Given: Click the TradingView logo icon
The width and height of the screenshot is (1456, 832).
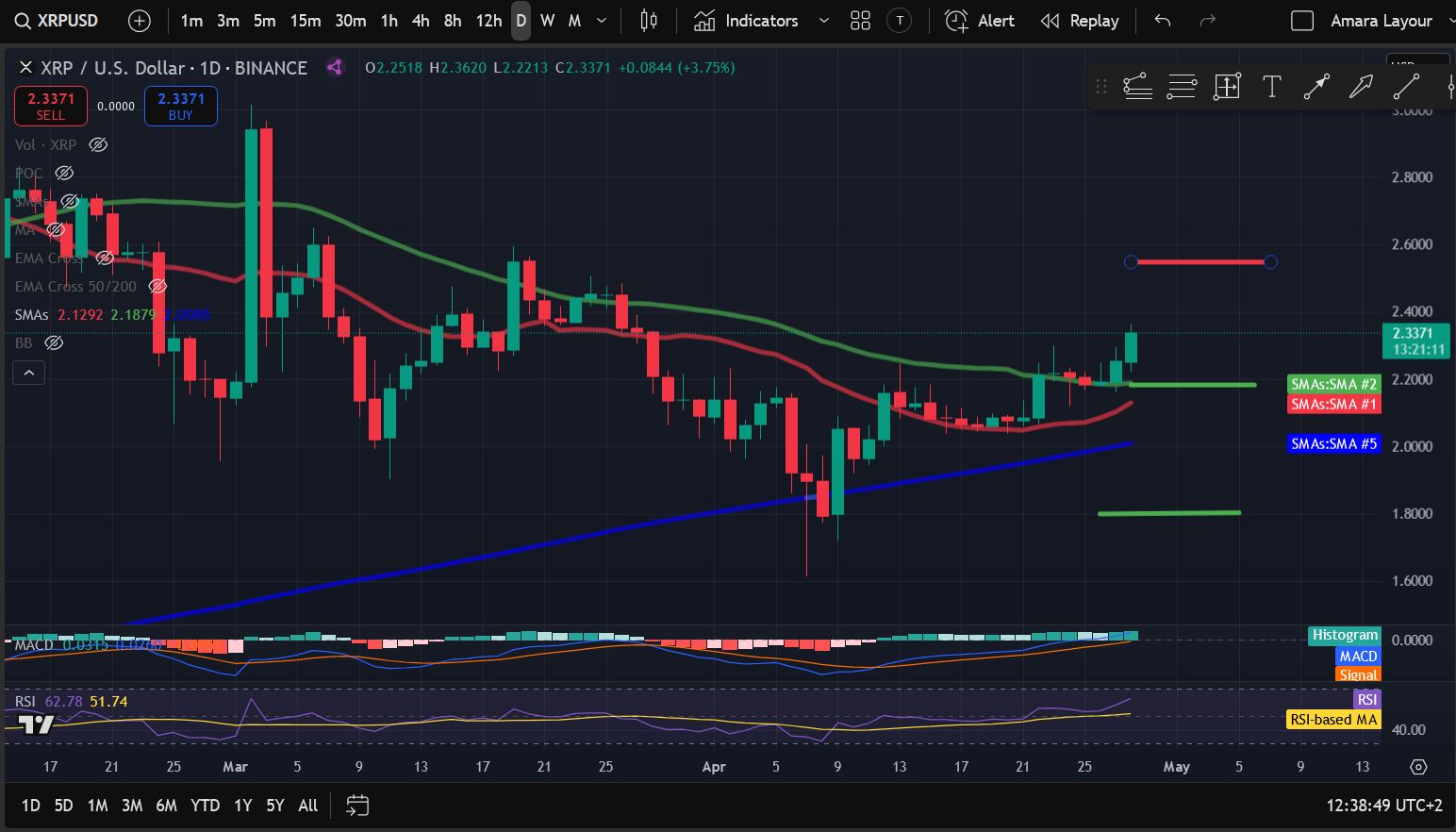Looking at the screenshot, I should coord(36,724).
